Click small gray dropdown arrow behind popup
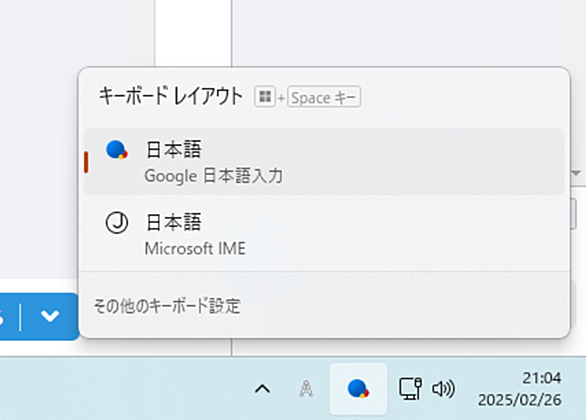586x420 pixels. click(x=576, y=173)
